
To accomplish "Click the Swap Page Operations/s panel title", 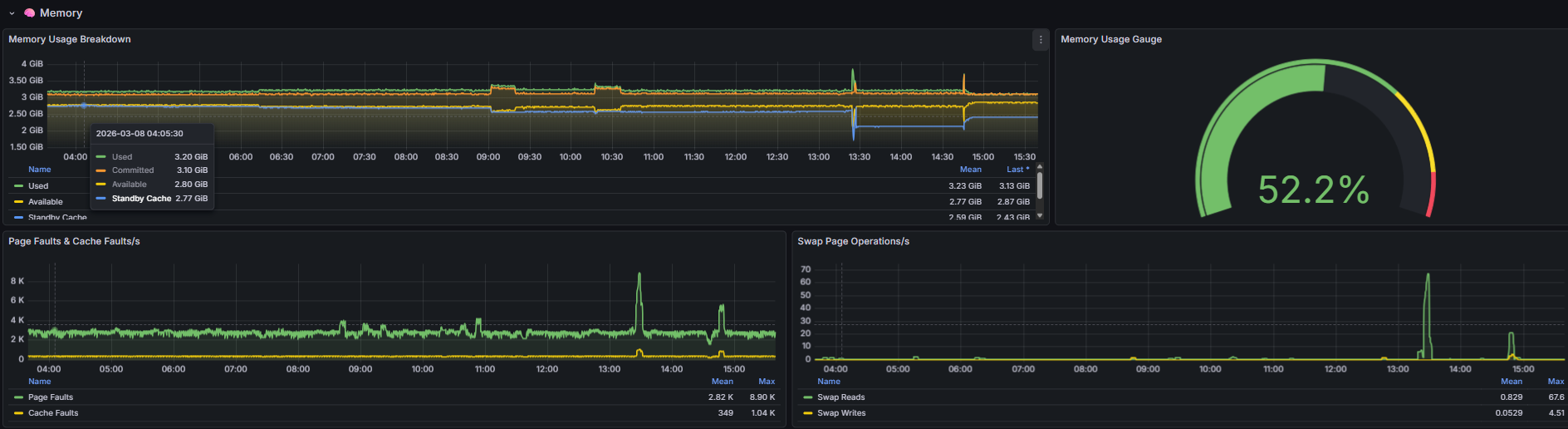I will (x=853, y=241).
